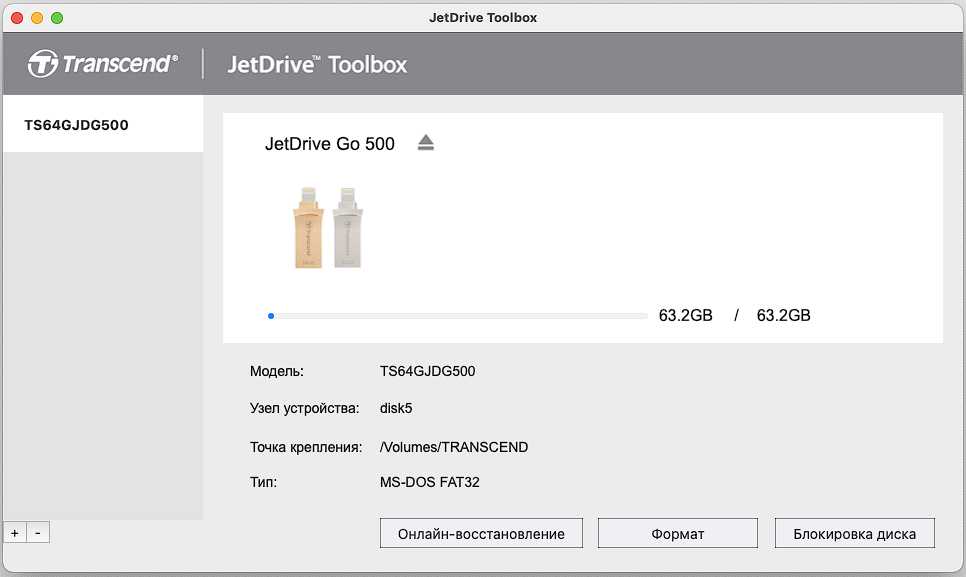Click mount point /Volumes/TRANSCEND
Image resolution: width=966 pixels, height=577 pixels.
pos(454,447)
